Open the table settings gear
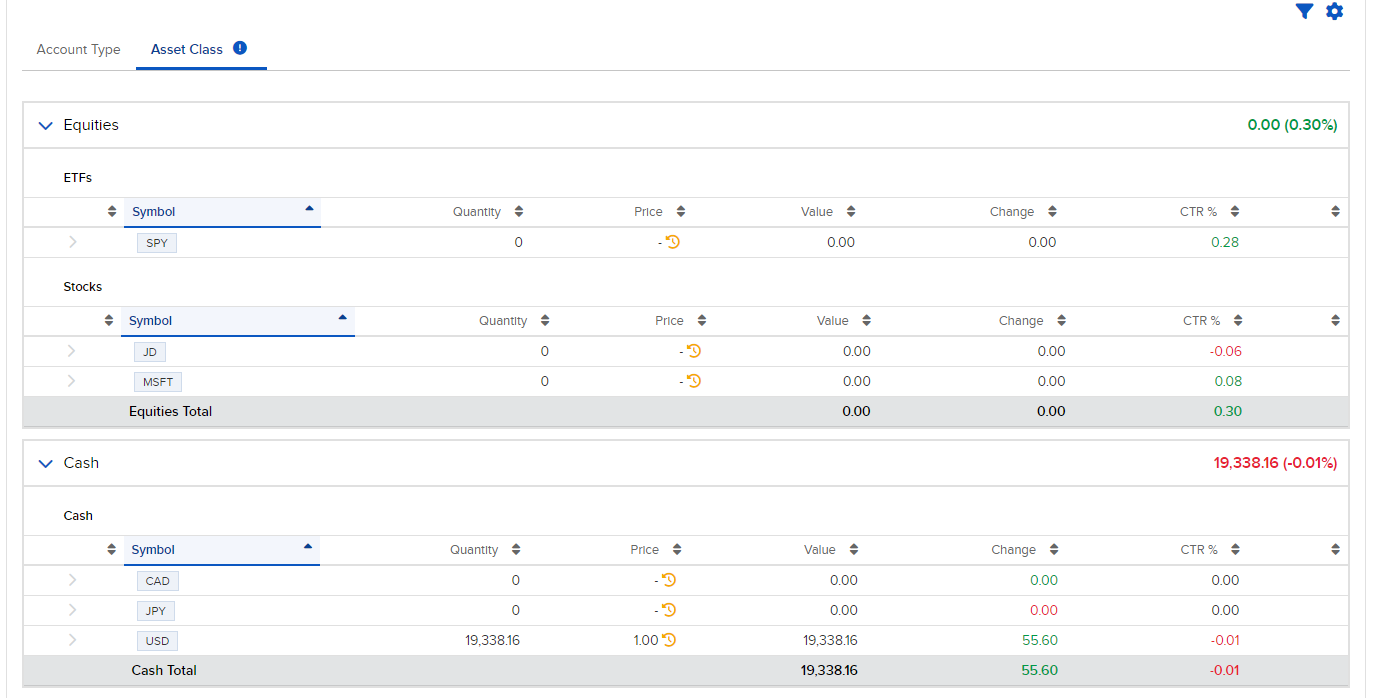 click(x=1334, y=11)
